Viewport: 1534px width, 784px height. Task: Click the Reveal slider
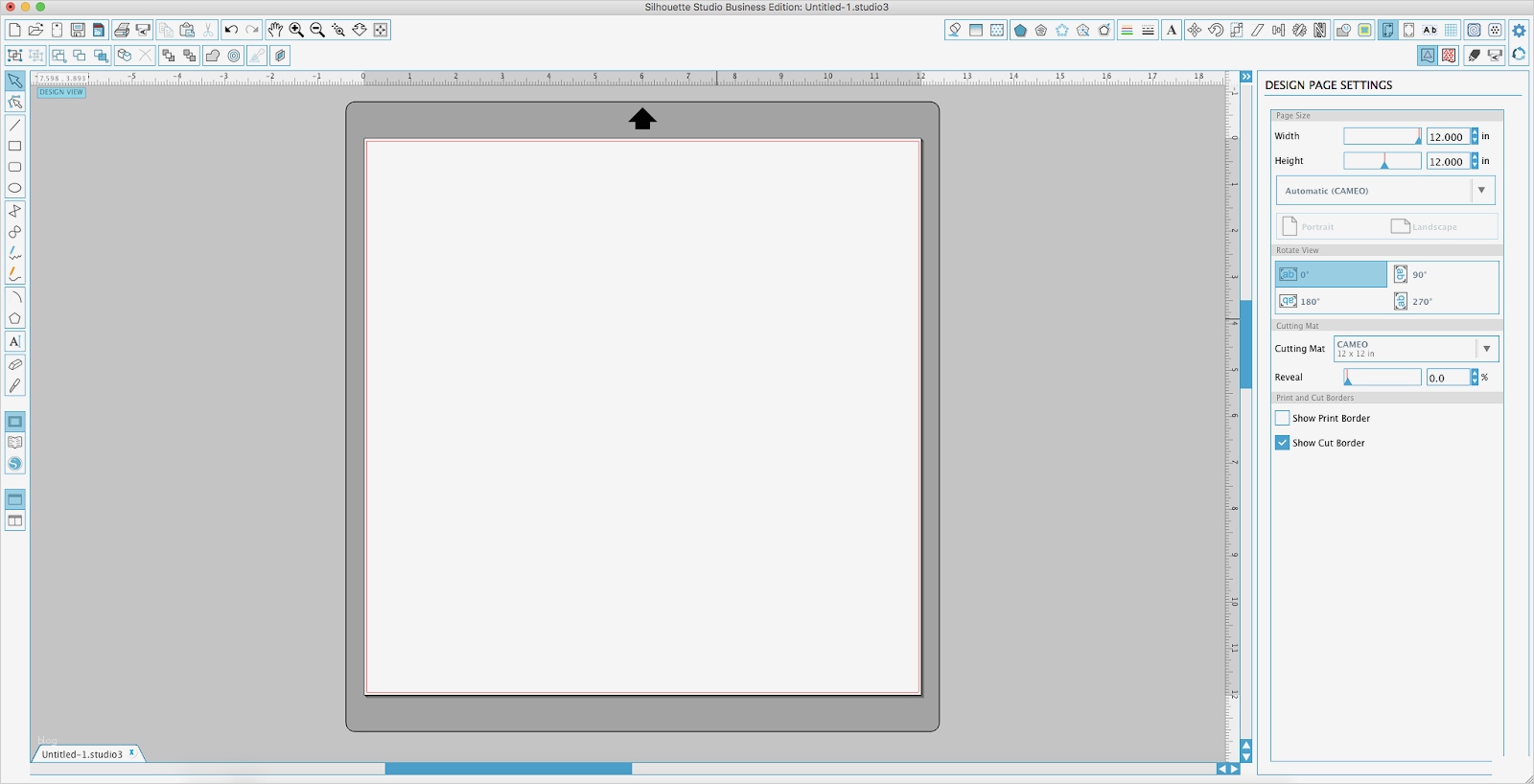1383,378
